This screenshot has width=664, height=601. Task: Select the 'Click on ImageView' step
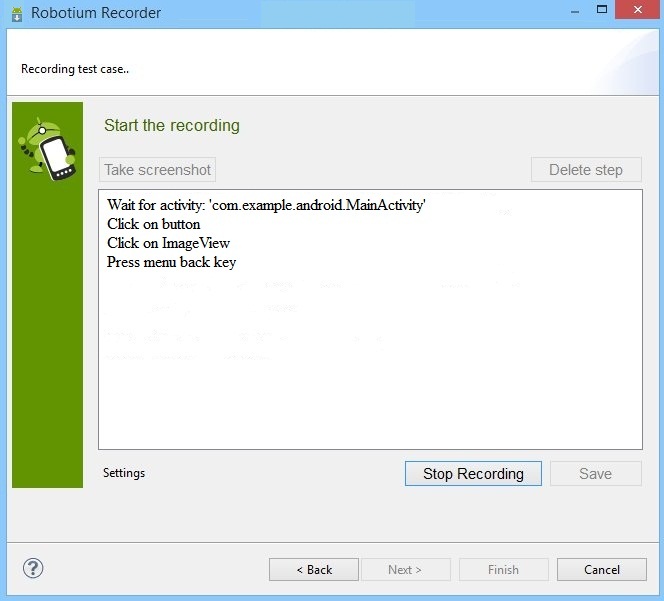168,243
